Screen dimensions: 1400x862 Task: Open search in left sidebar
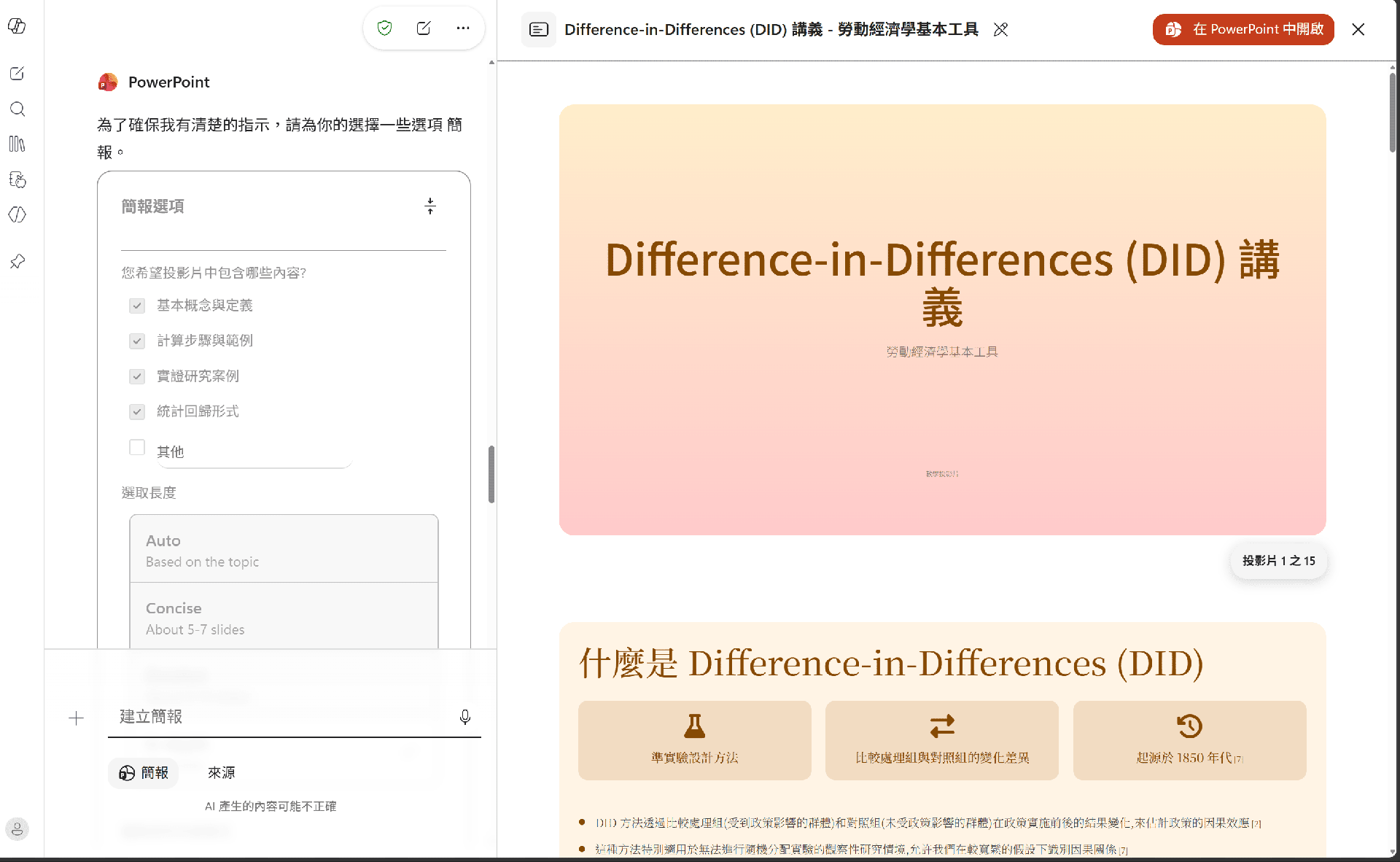(17, 109)
